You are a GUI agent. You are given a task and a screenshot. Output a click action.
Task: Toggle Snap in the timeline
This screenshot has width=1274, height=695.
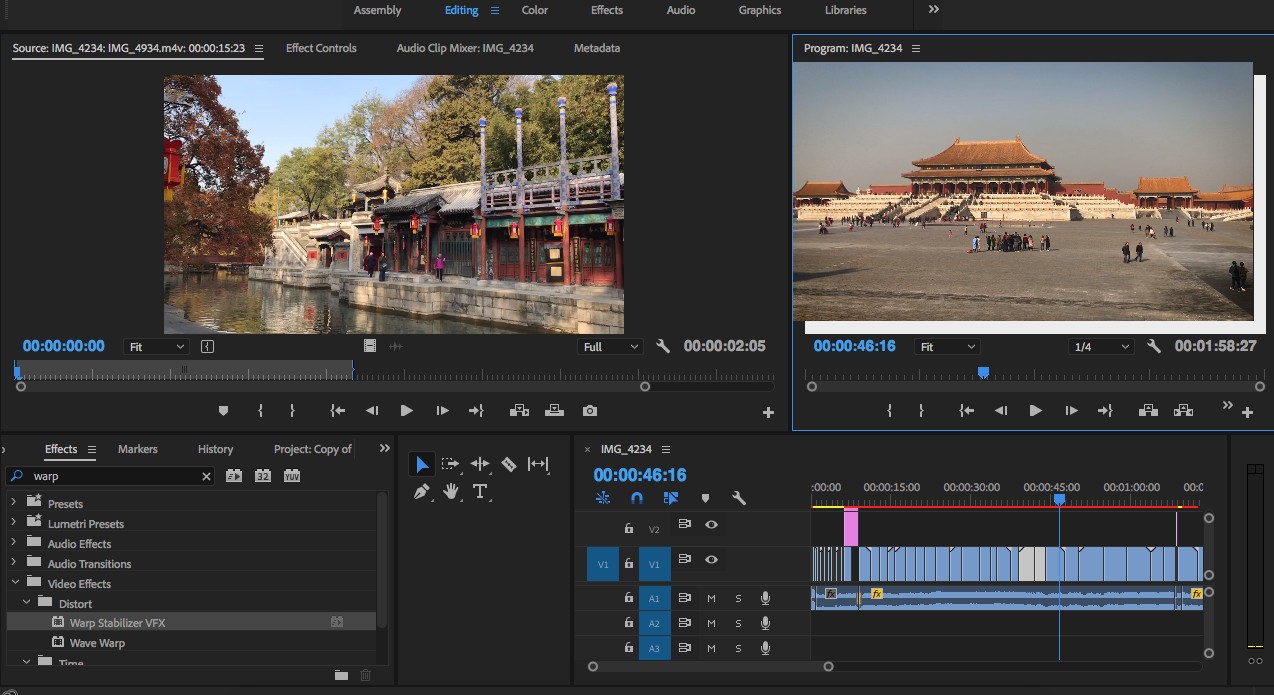(x=637, y=498)
